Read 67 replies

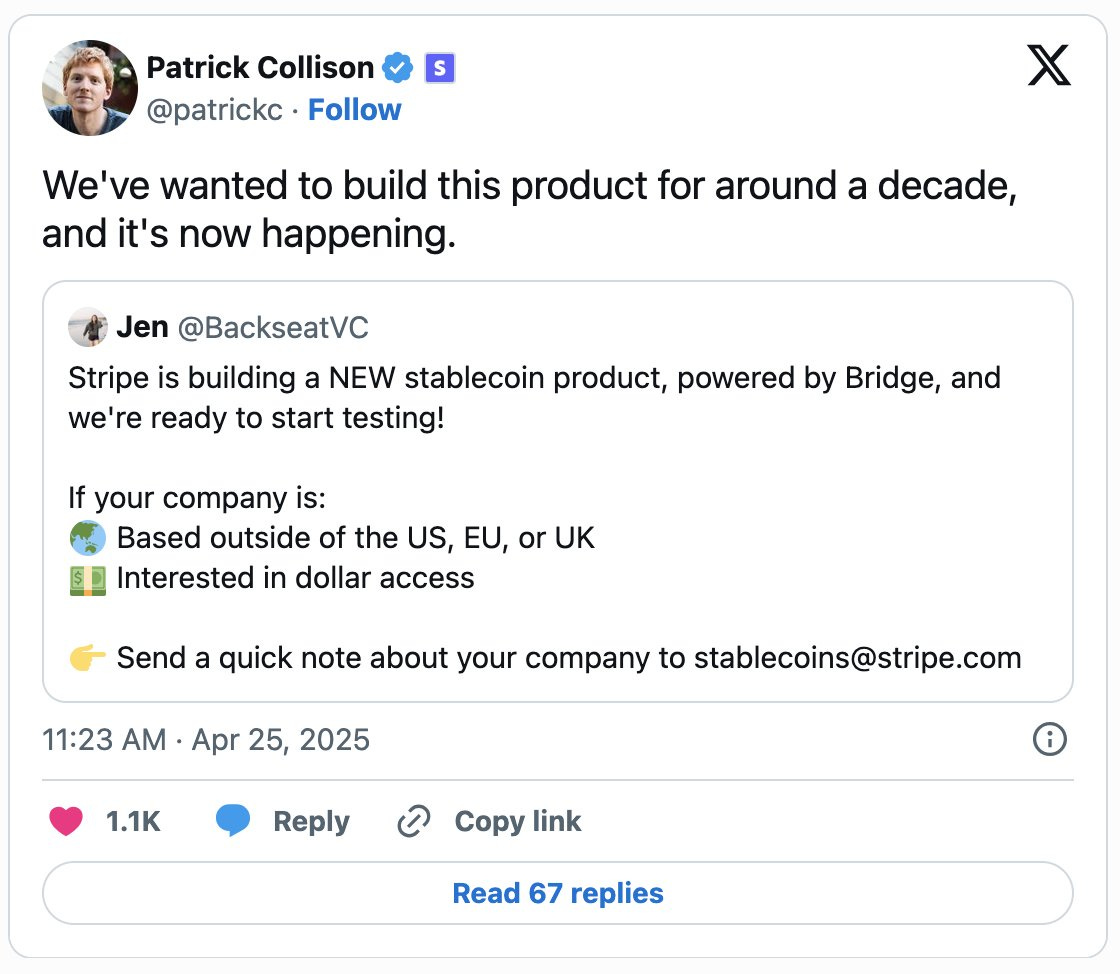[558, 893]
